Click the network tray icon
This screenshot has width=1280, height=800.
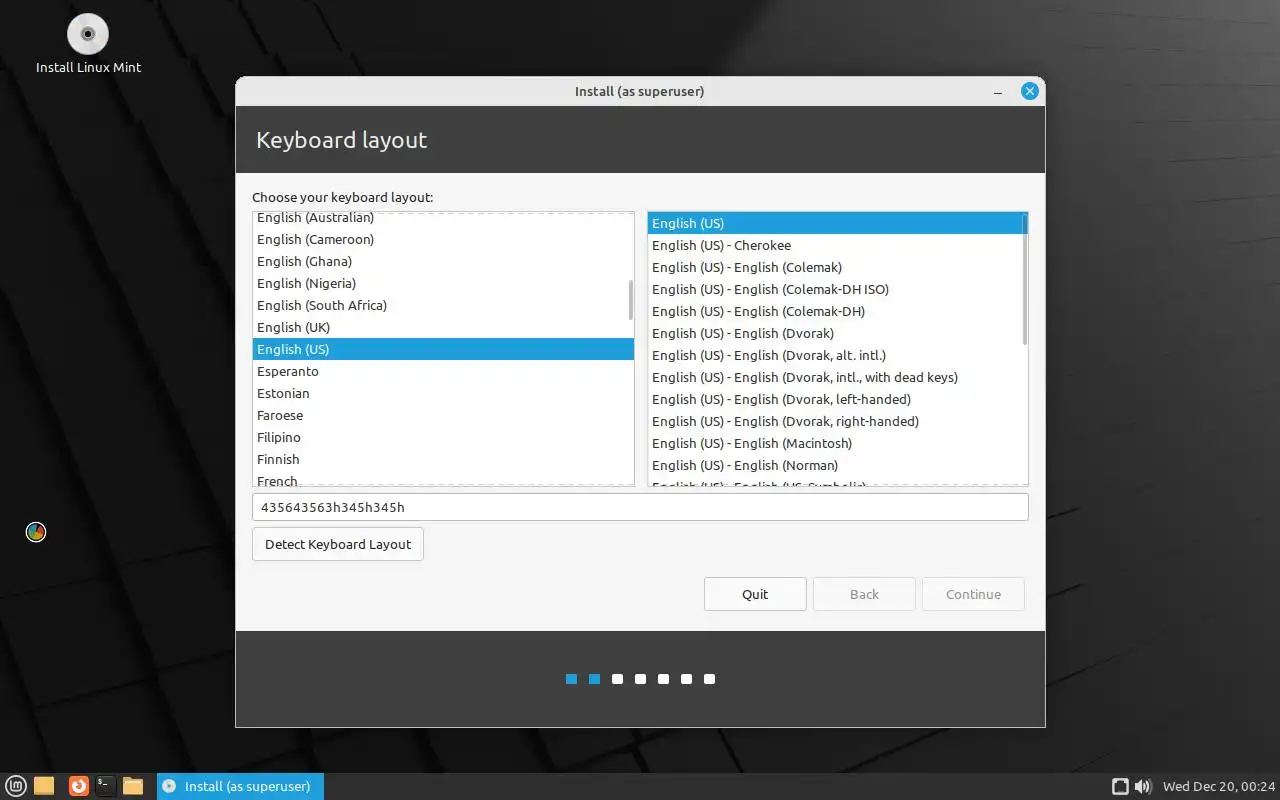click(x=1121, y=787)
